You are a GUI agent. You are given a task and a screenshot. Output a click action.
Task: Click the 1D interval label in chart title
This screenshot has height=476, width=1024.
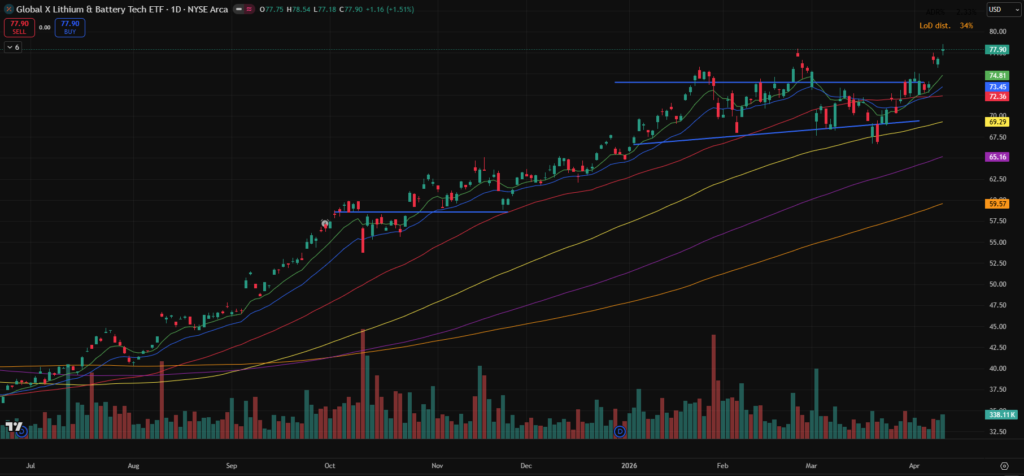tap(177, 9)
